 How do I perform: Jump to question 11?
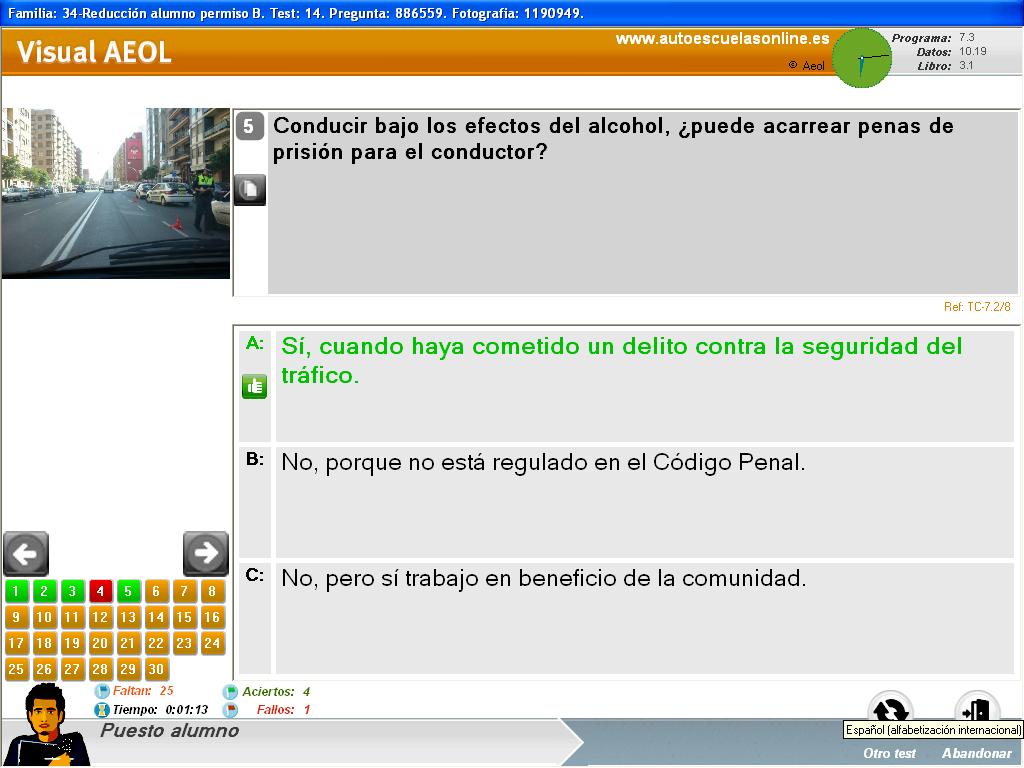pyautogui.click(x=72, y=617)
